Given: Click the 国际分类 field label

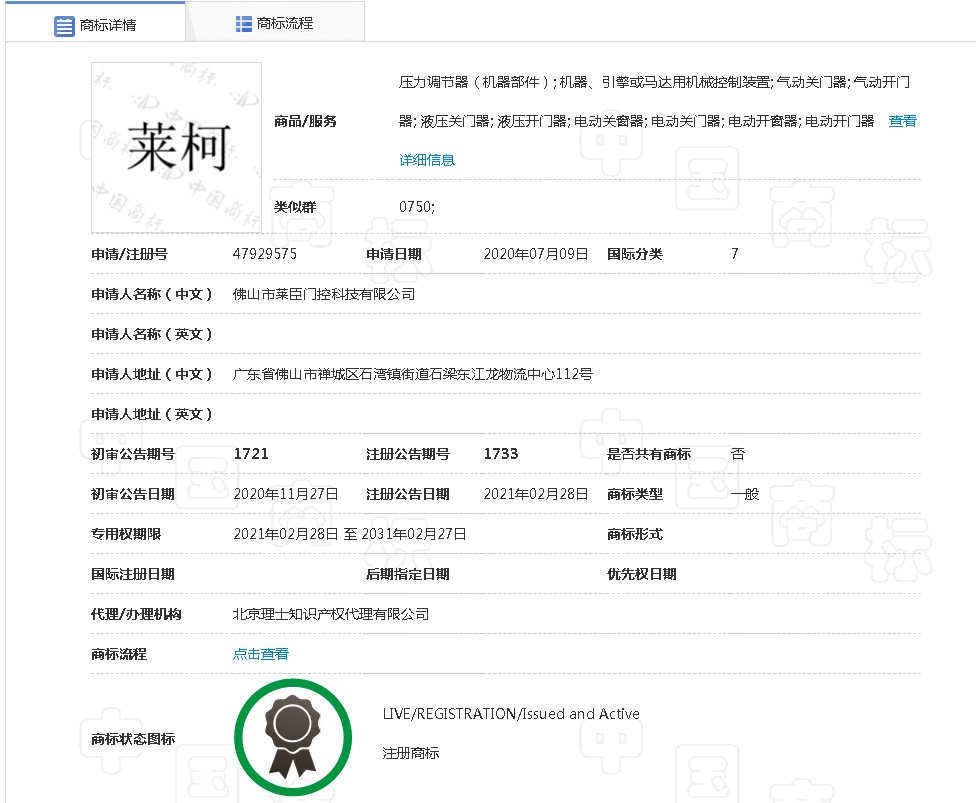Looking at the screenshot, I should click(635, 254).
